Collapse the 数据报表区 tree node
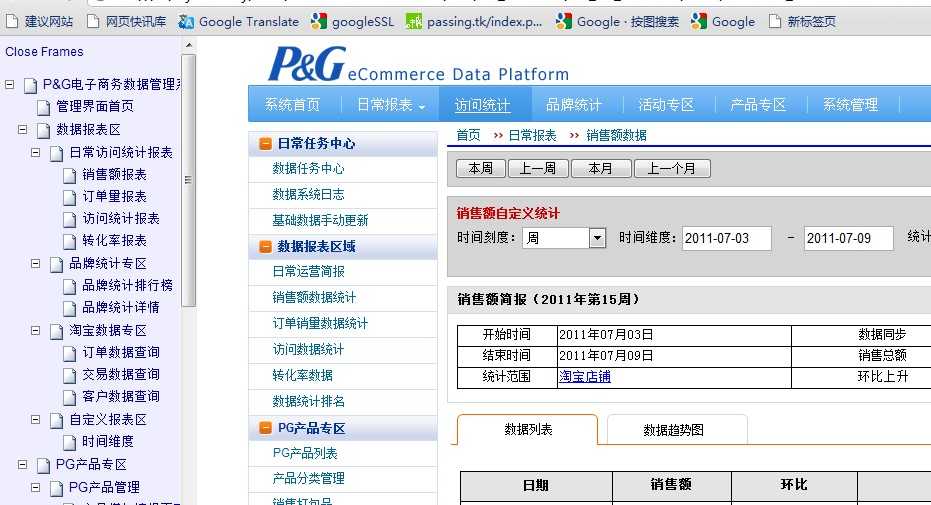This screenshot has height=505, width=931. click(x=23, y=129)
